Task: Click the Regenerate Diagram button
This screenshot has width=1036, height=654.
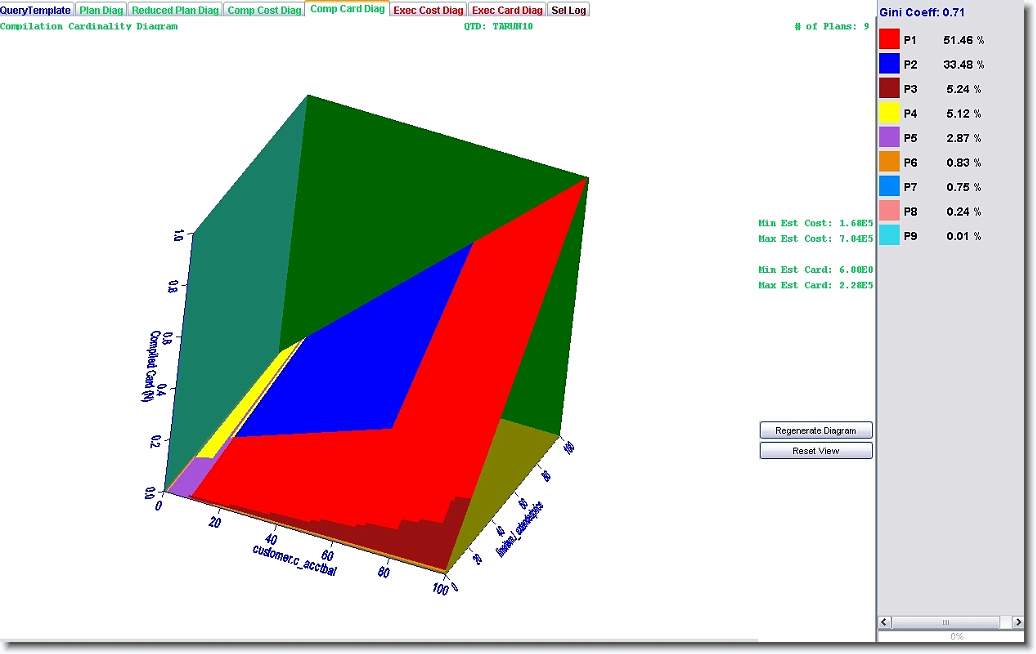Action: 816,430
